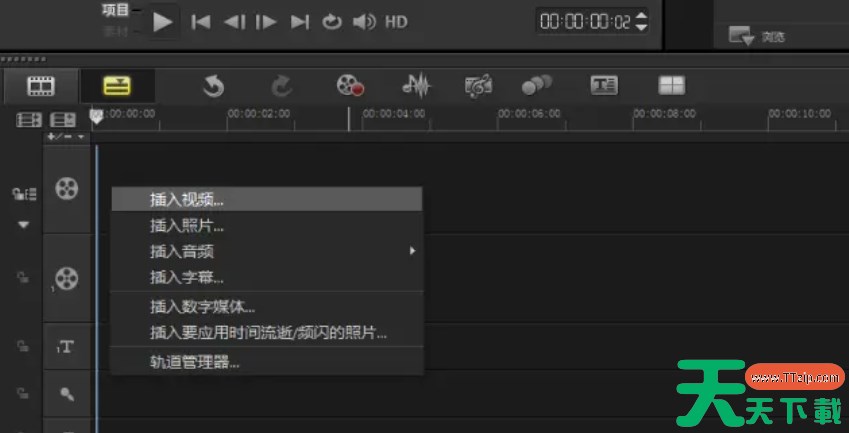Select 项目 (Project) play mode
The height and width of the screenshot is (433, 849).
115,10
